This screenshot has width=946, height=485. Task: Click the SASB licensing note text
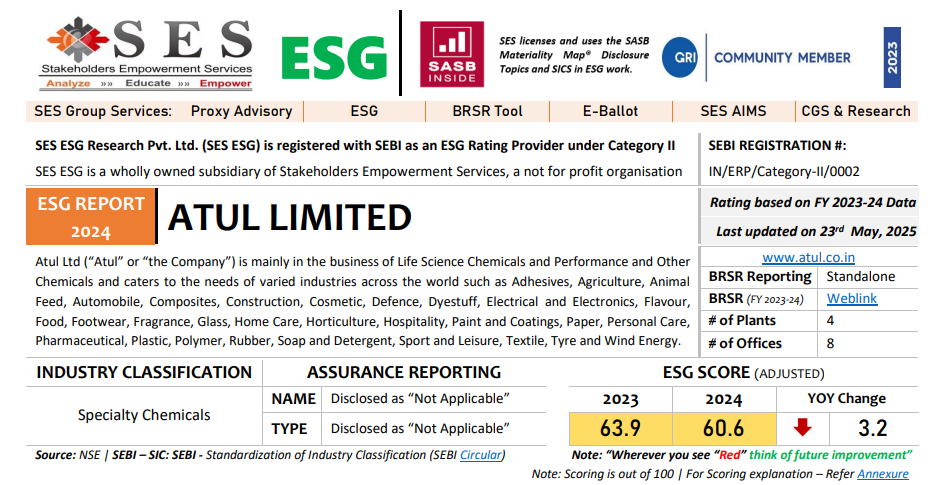pyautogui.click(x=574, y=55)
